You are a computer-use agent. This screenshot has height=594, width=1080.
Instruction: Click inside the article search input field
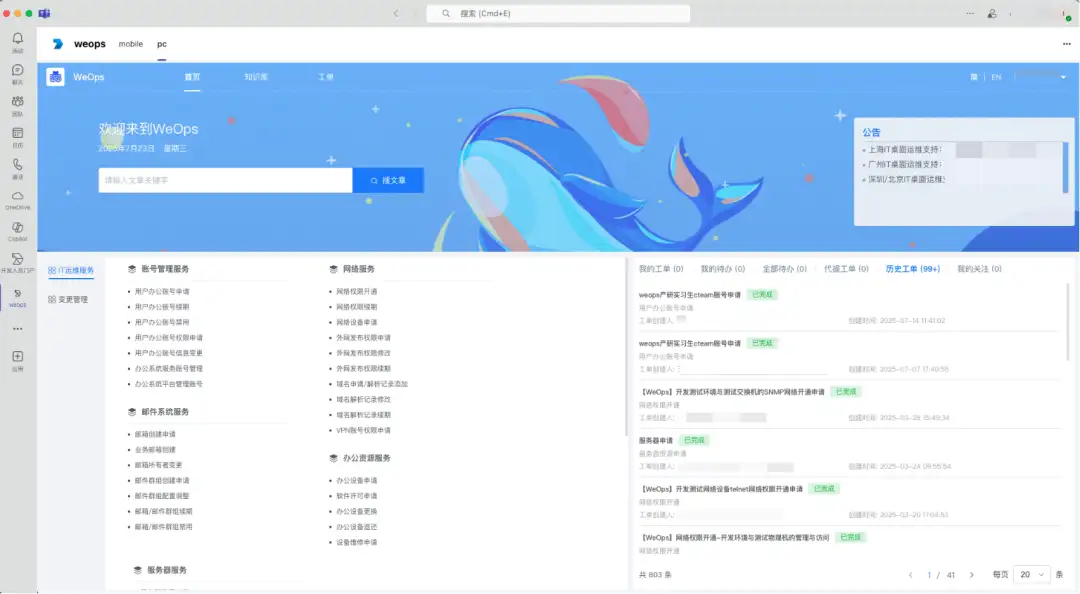(225, 180)
